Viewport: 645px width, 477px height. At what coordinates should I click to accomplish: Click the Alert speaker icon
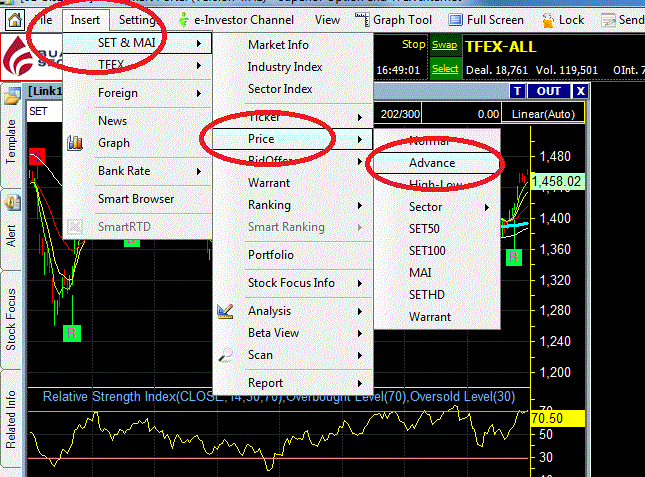click(x=12, y=203)
